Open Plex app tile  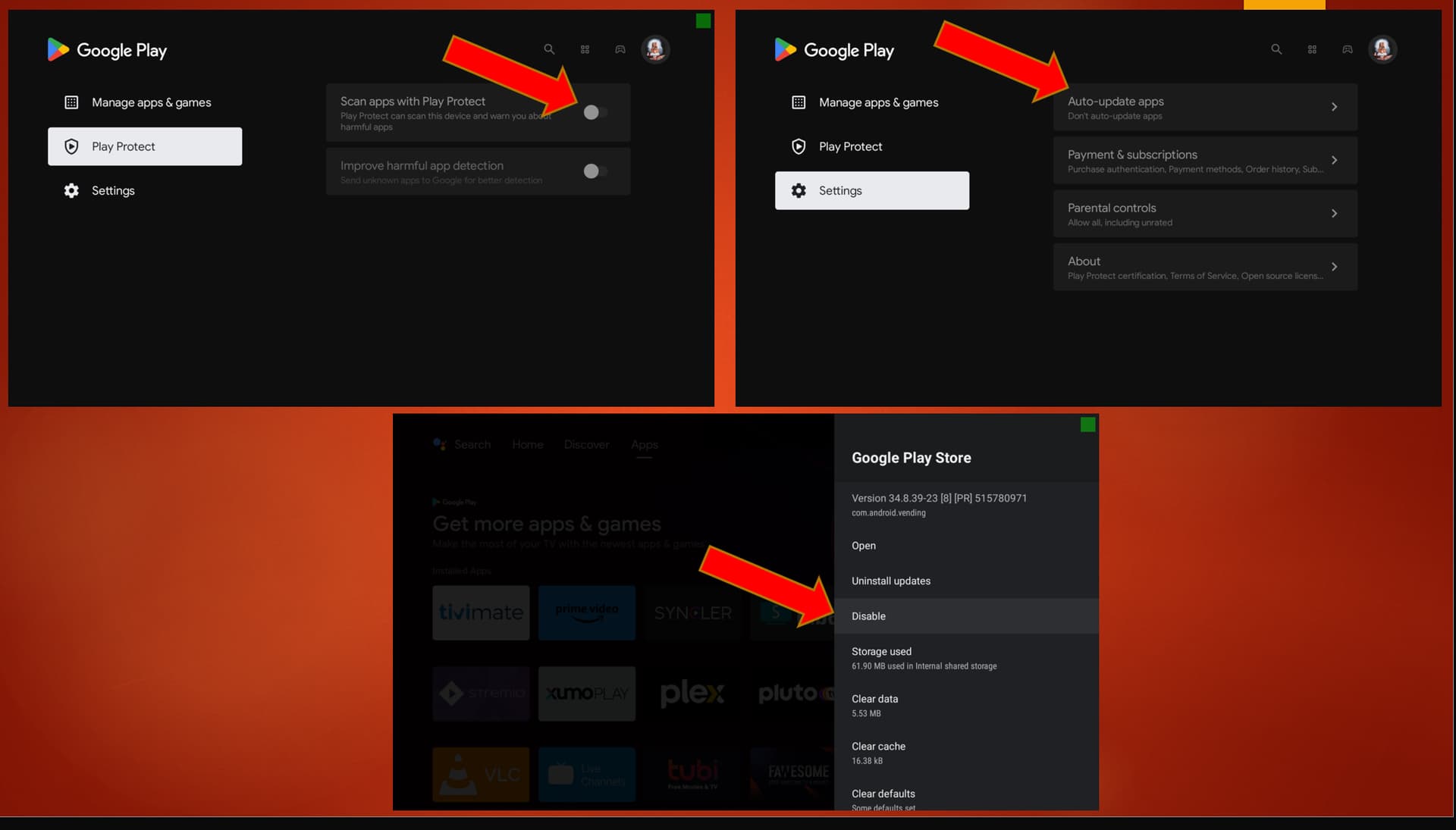692,694
